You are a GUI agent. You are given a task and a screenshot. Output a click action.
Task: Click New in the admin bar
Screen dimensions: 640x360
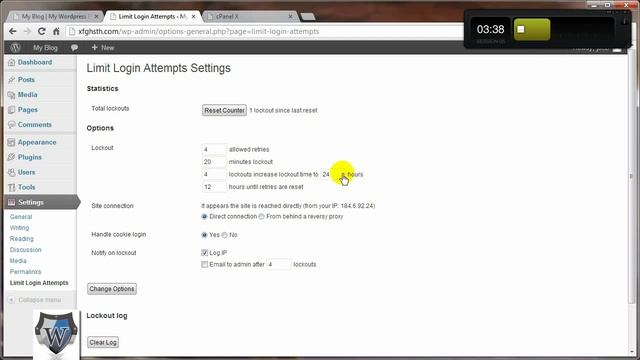click(103, 48)
